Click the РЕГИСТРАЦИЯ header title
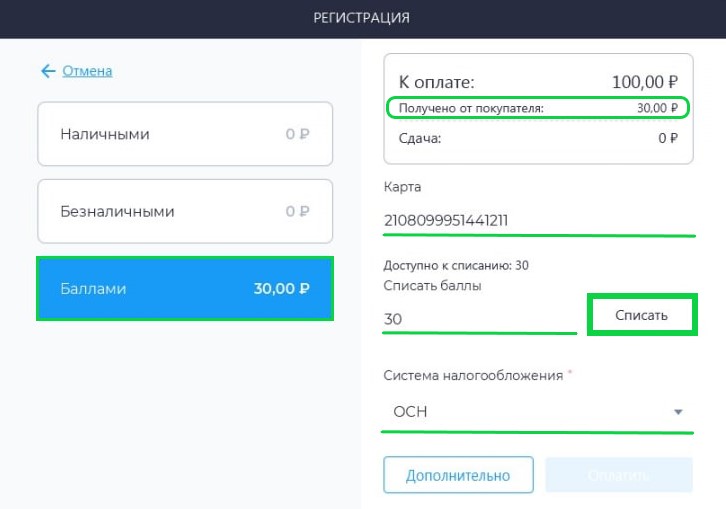 click(362, 18)
